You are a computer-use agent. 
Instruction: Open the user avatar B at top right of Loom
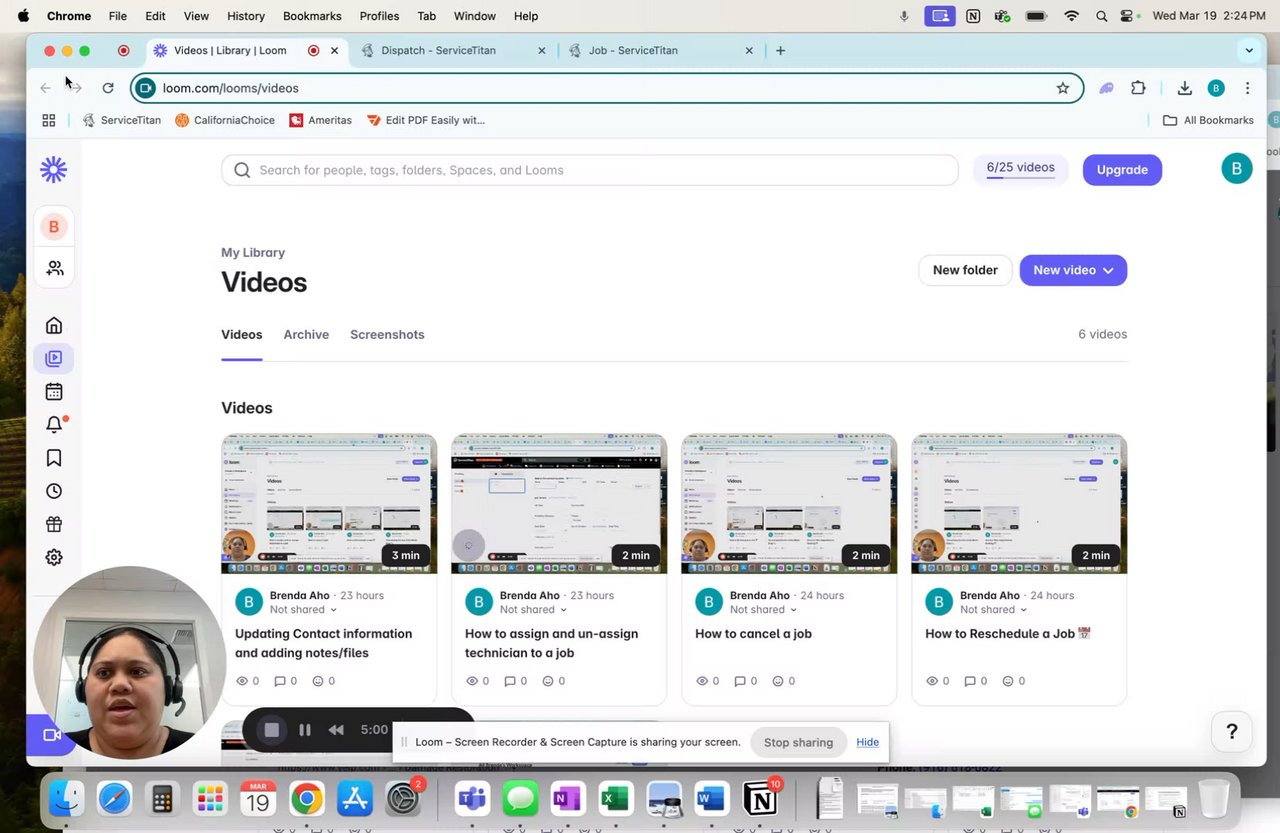pyautogui.click(x=1237, y=169)
